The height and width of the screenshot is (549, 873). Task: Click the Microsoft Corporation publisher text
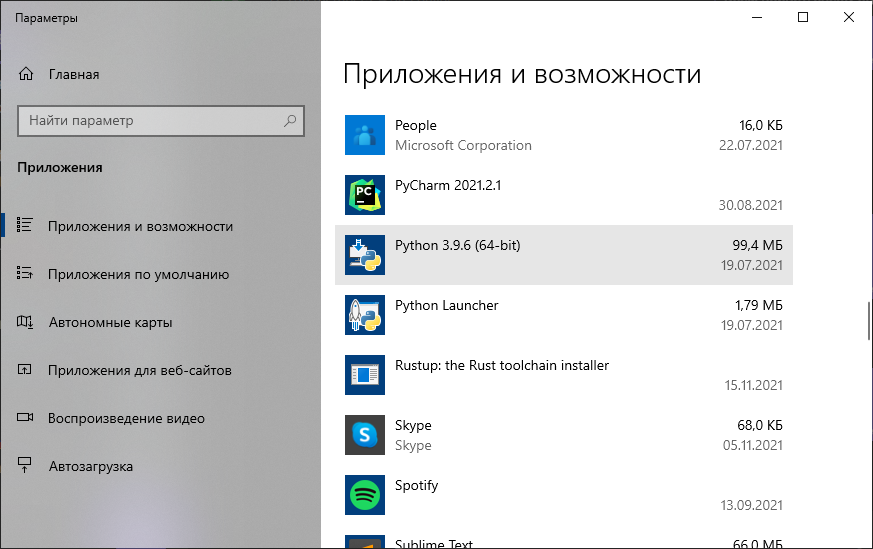pyautogui.click(x=463, y=145)
